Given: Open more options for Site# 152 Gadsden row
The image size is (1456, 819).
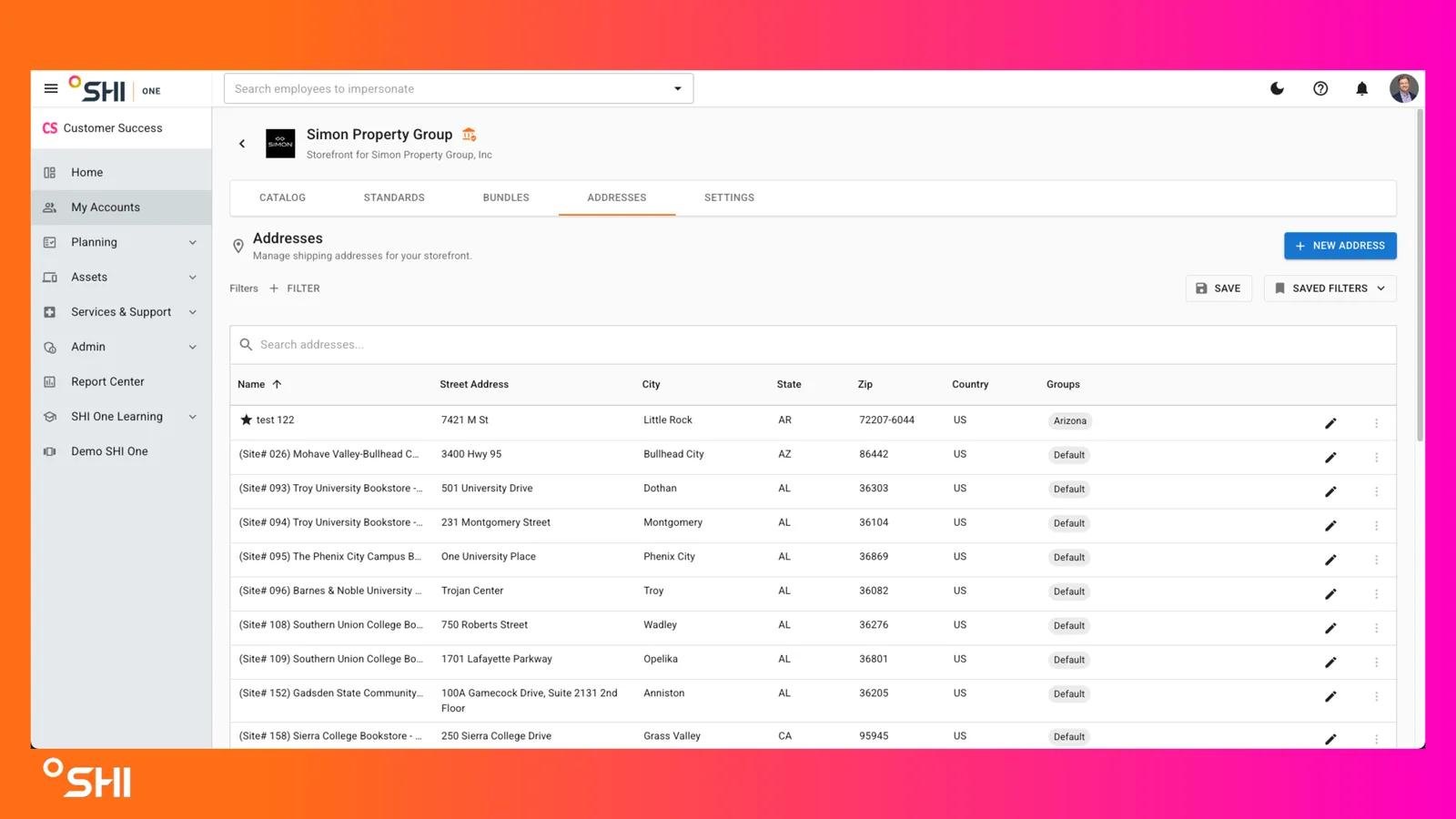Looking at the screenshot, I should click(x=1376, y=696).
